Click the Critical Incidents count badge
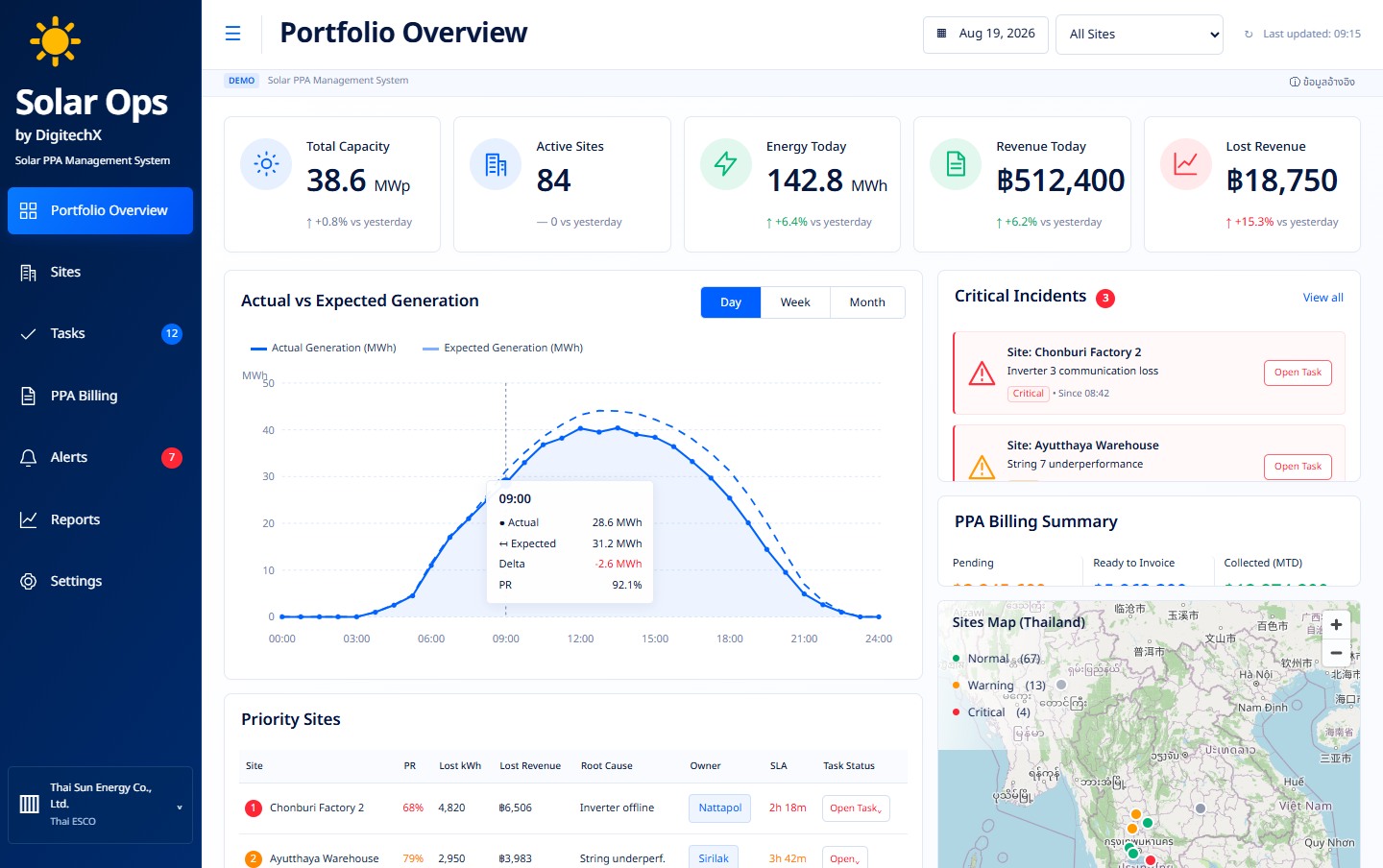Image resolution: width=1383 pixels, height=868 pixels. tap(1105, 298)
